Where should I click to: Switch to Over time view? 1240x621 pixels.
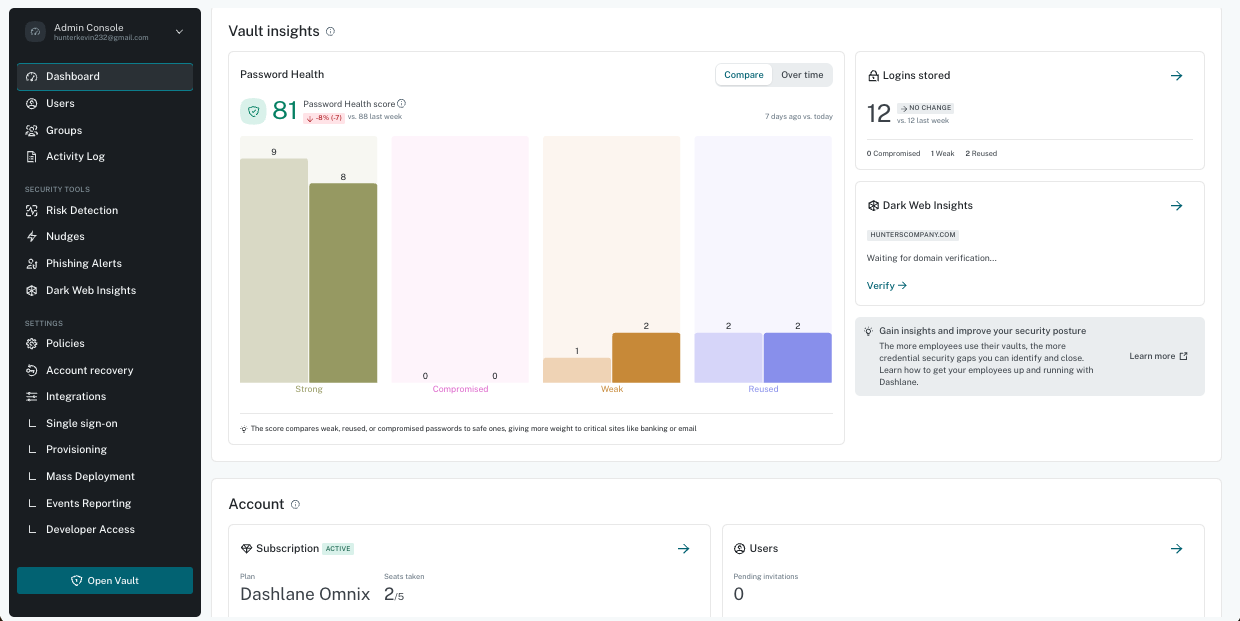(802, 75)
